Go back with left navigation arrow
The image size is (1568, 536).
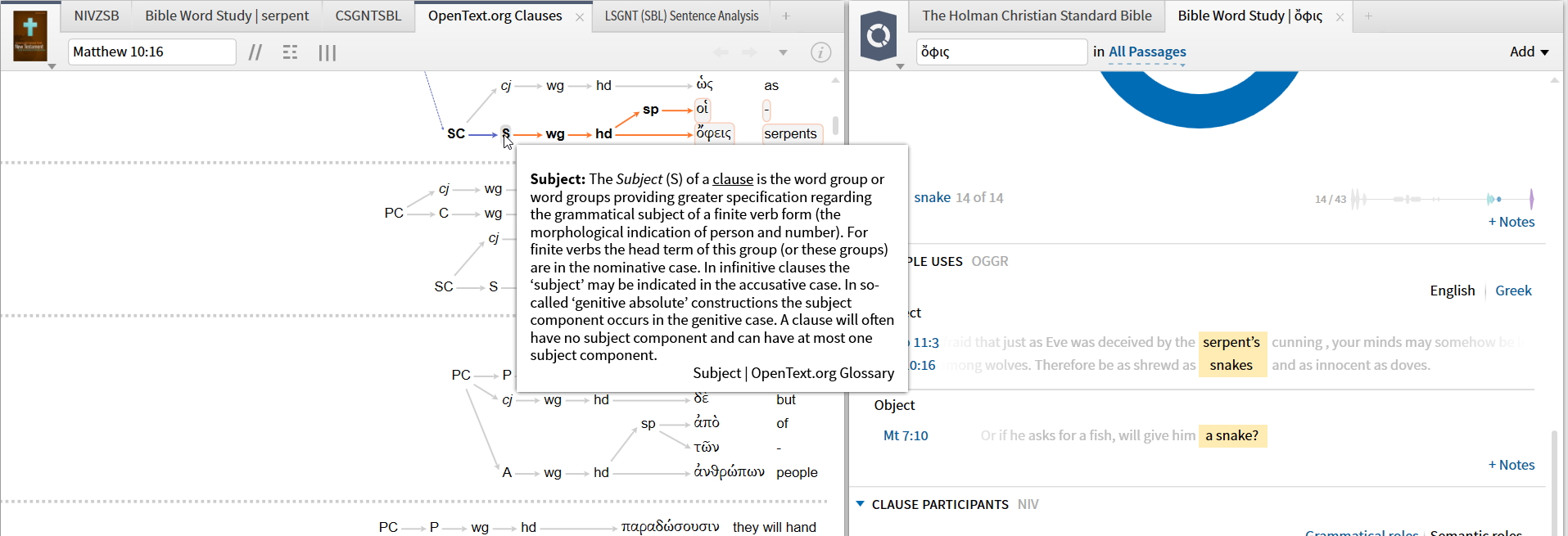click(721, 52)
